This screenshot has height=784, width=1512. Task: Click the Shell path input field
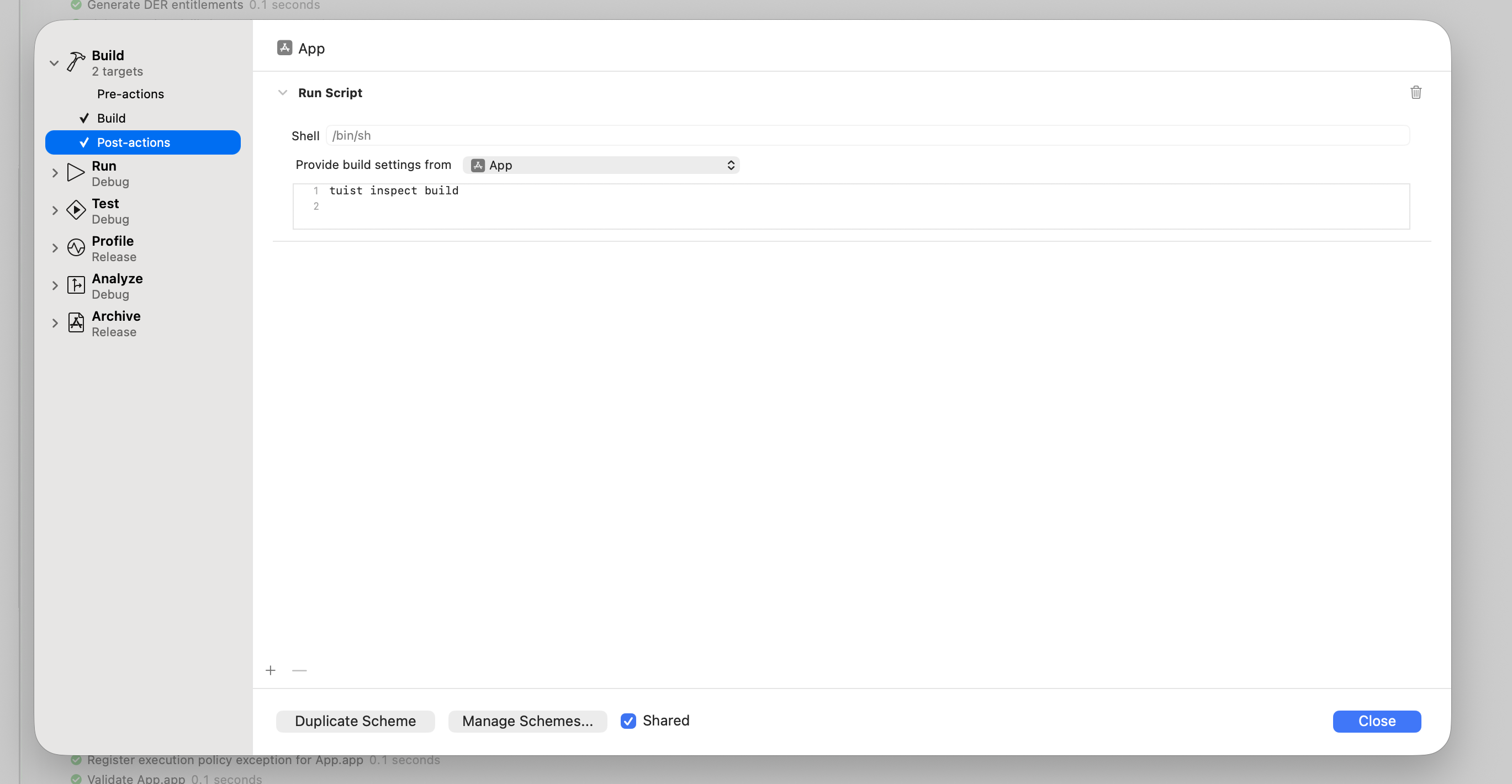tap(866, 136)
